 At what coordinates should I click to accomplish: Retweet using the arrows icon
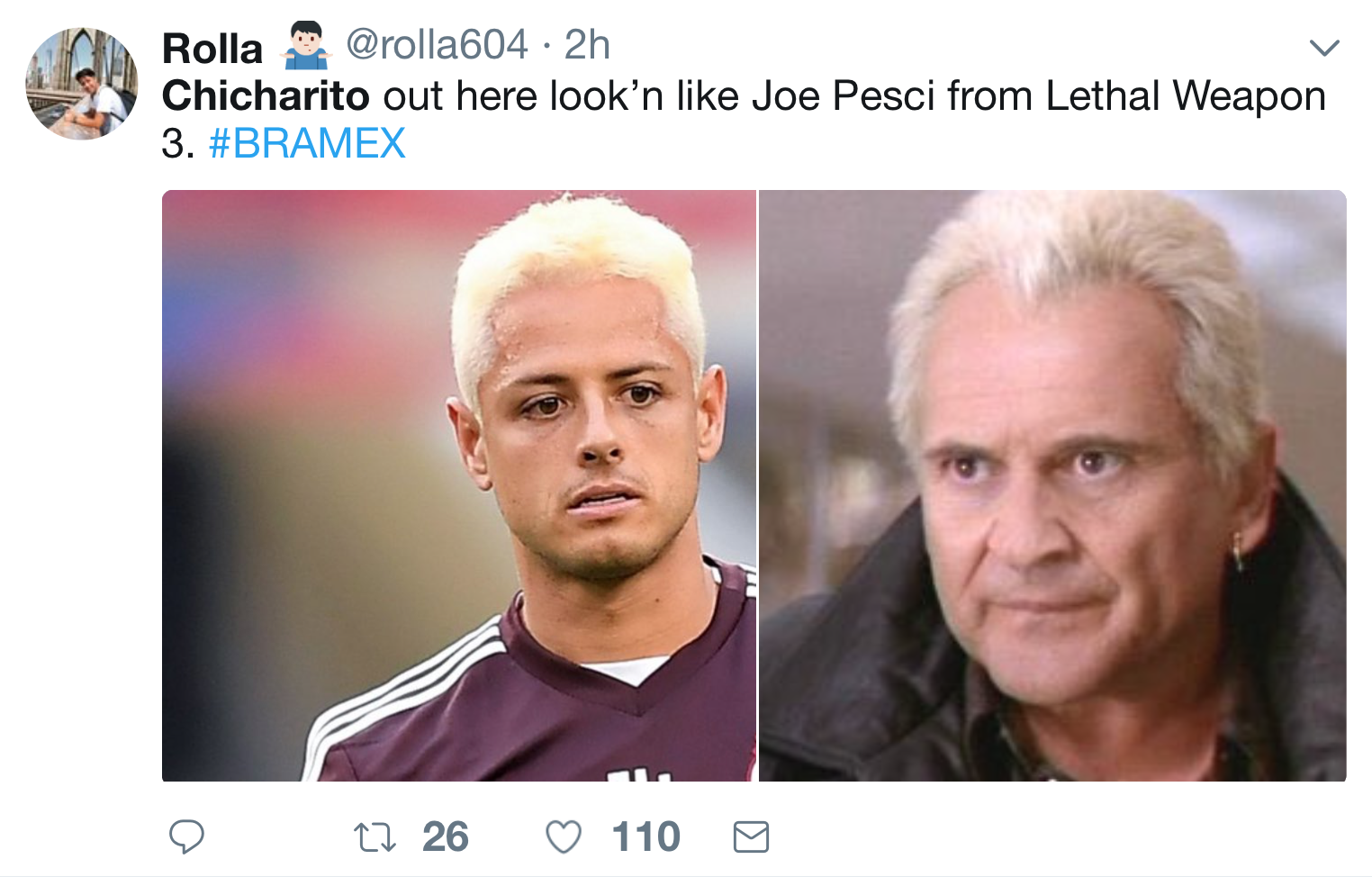point(375,837)
